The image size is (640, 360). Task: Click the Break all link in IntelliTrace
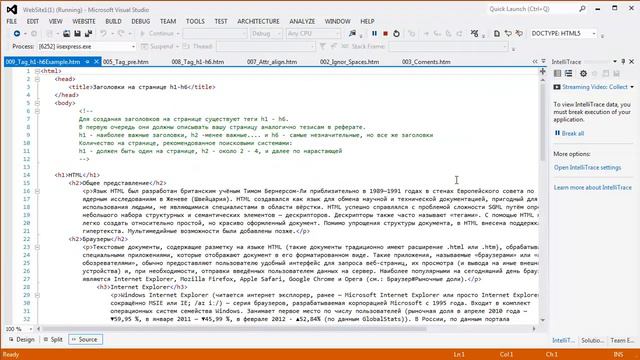pyautogui.click(x=573, y=133)
